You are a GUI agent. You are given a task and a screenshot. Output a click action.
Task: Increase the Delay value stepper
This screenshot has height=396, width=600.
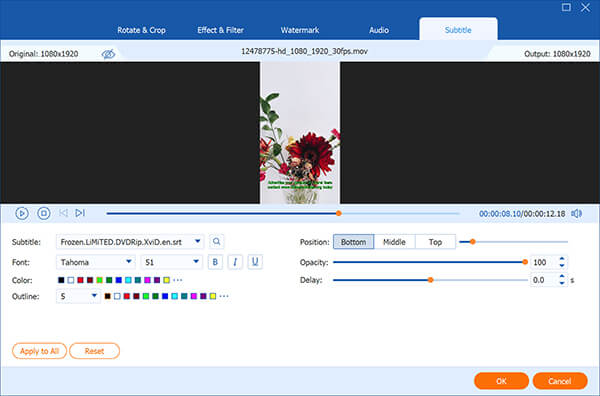click(x=562, y=277)
